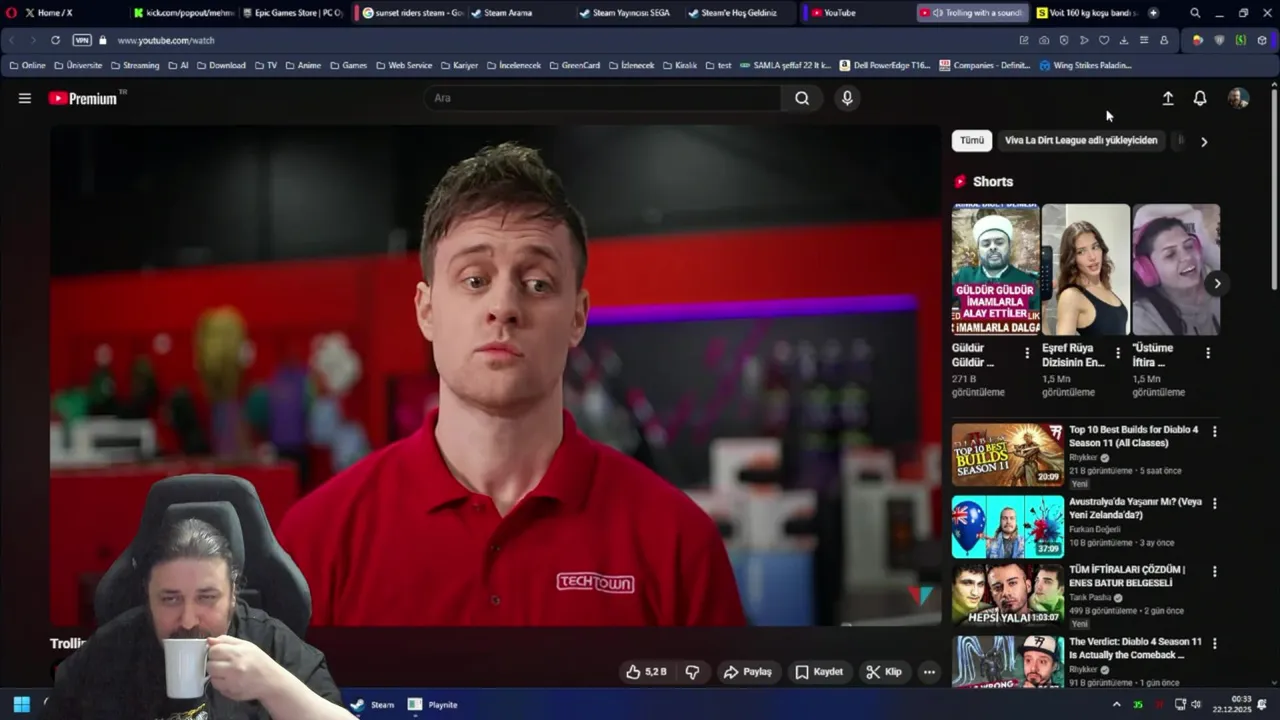
Task: Open Playnite from the taskbar
Action: pyautogui.click(x=432, y=705)
